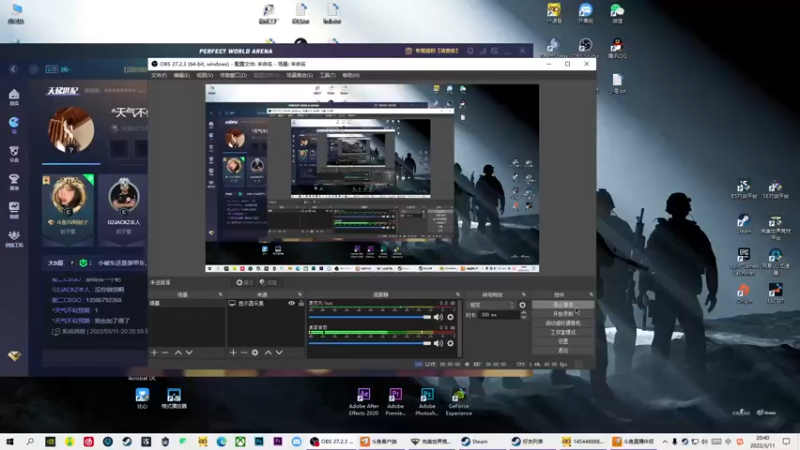Open OBS Edit menu
This screenshot has height=450, width=800.
(182, 75)
